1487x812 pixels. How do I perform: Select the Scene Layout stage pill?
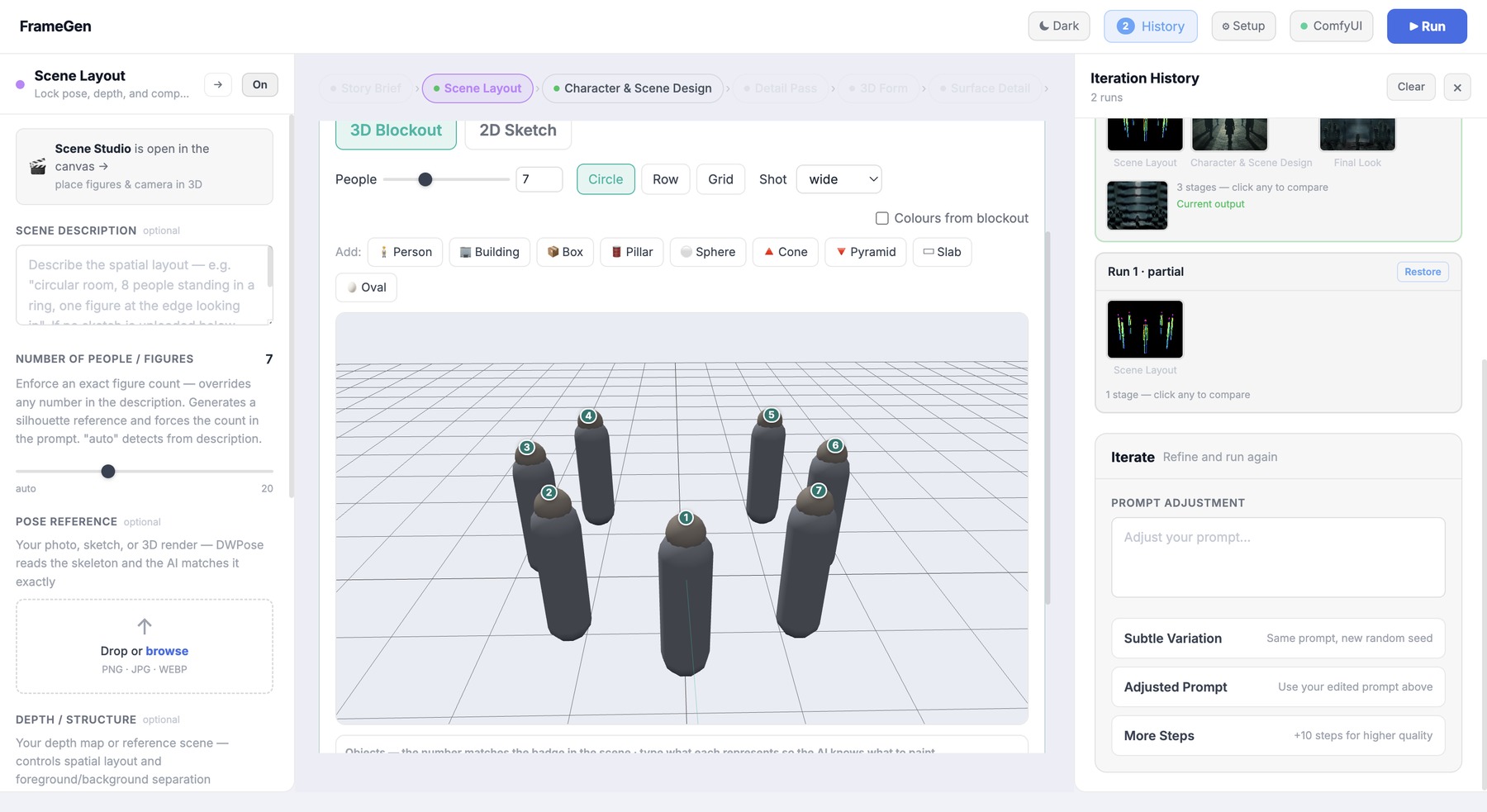(x=477, y=88)
